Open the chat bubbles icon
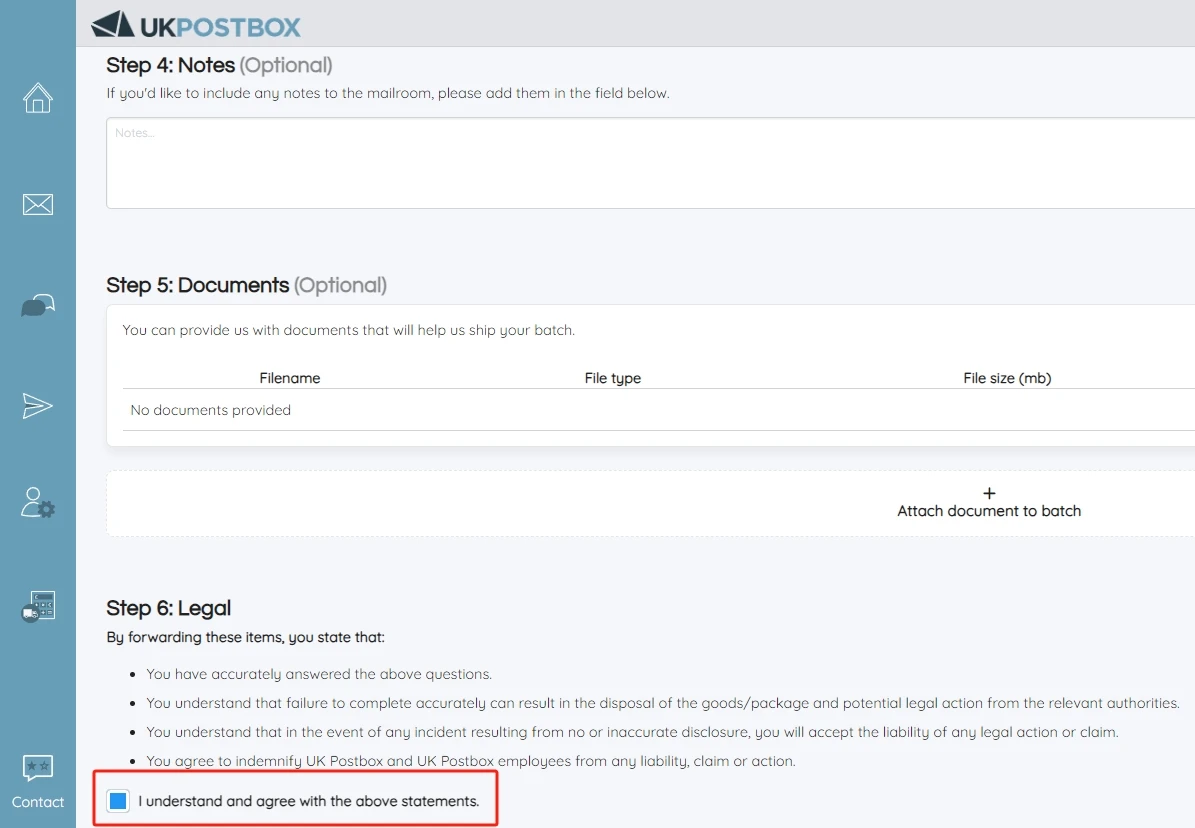The image size is (1195, 828). point(38,306)
